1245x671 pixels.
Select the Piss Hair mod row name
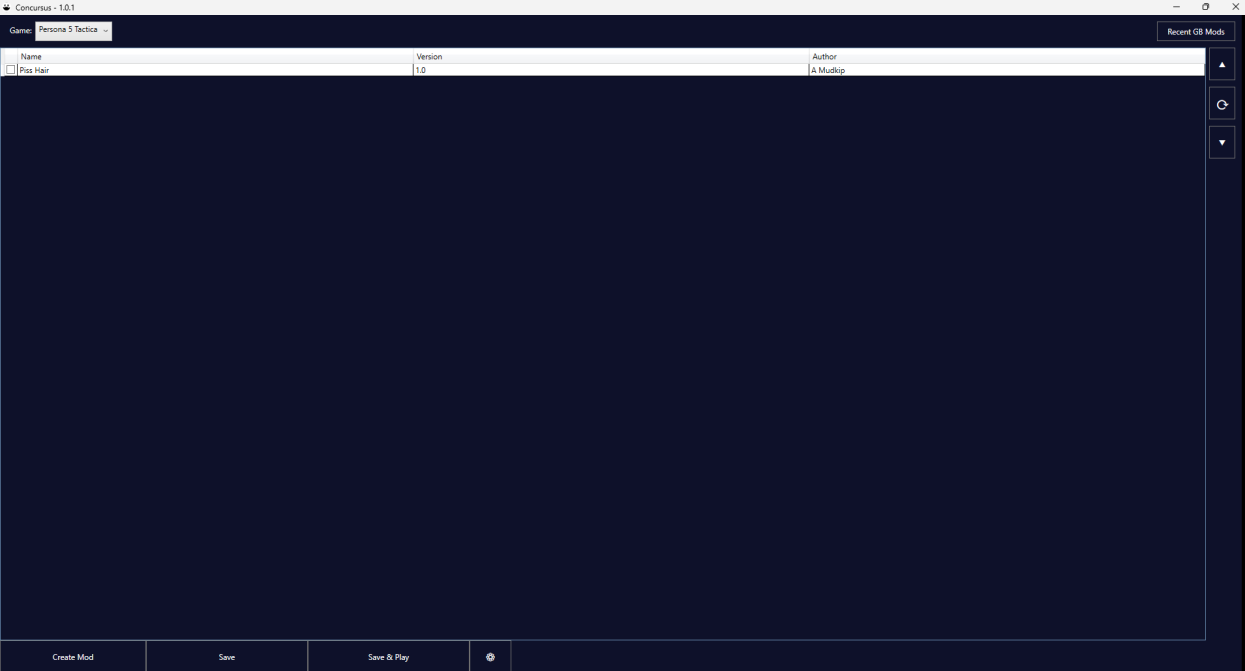tap(34, 70)
